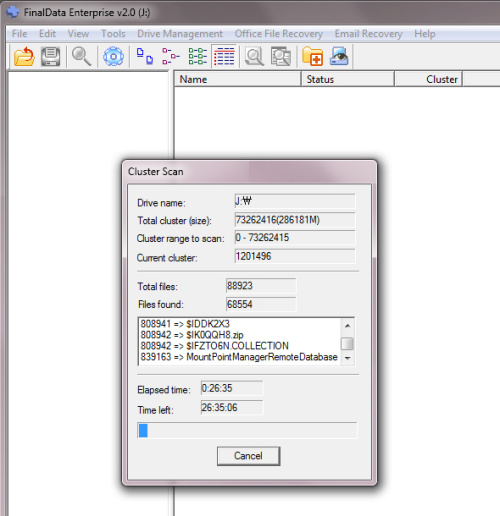Screen dimensions: 500x516
Task: Click the file preview magnifier icon
Action: click(x=254, y=56)
